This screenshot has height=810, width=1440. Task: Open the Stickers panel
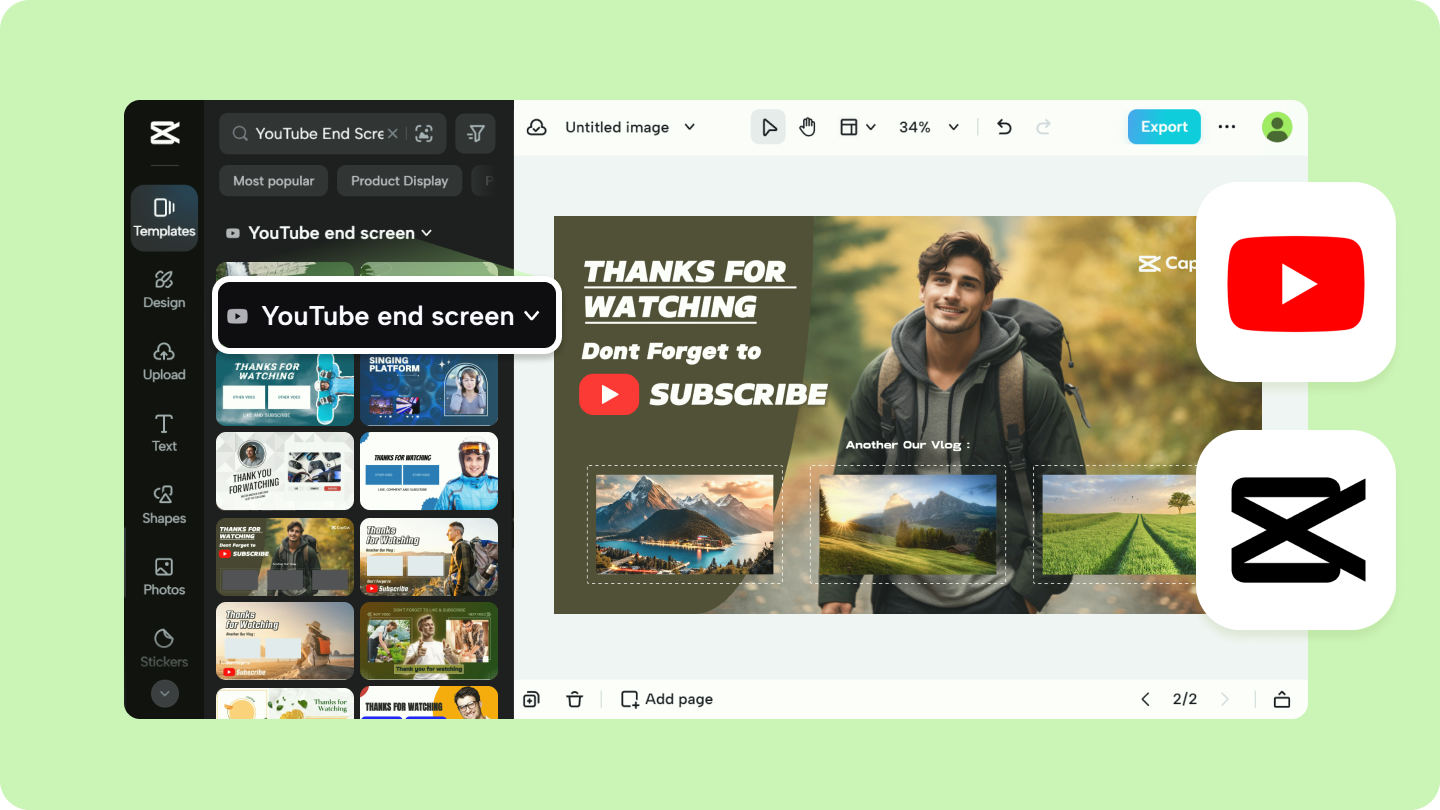pyautogui.click(x=163, y=648)
